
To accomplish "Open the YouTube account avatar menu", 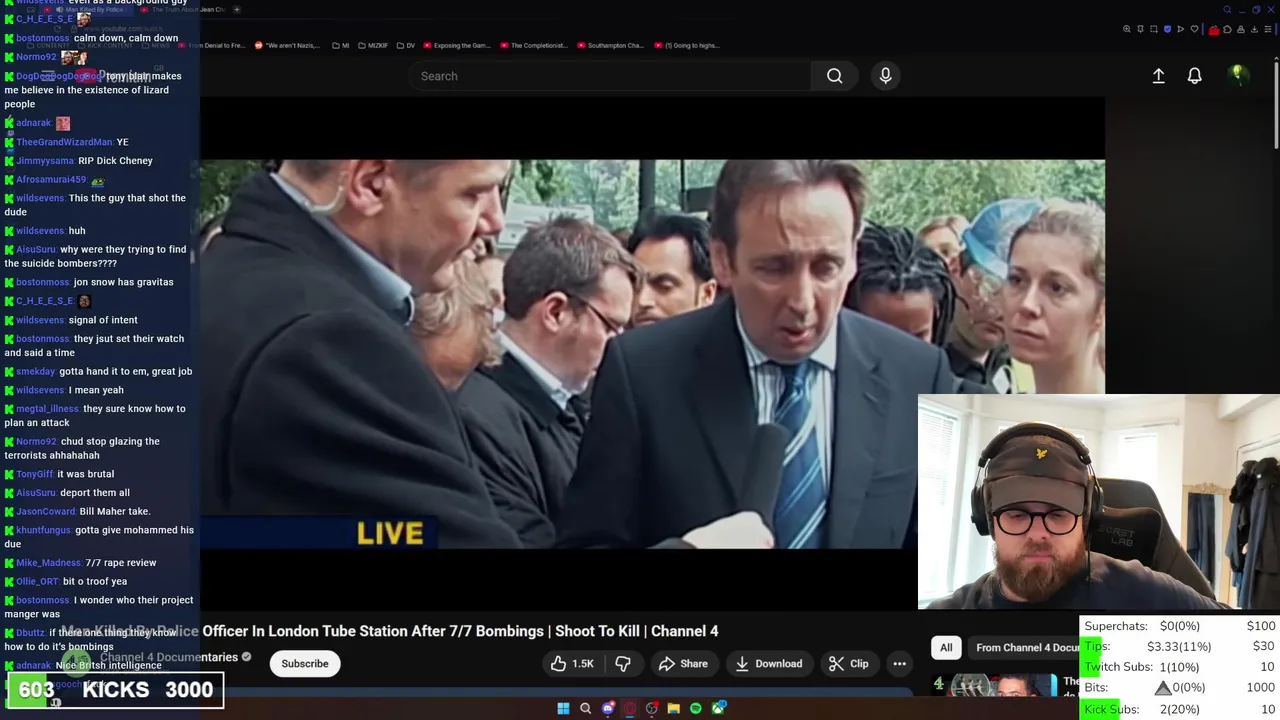I will pyautogui.click(x=1237, y=75).
